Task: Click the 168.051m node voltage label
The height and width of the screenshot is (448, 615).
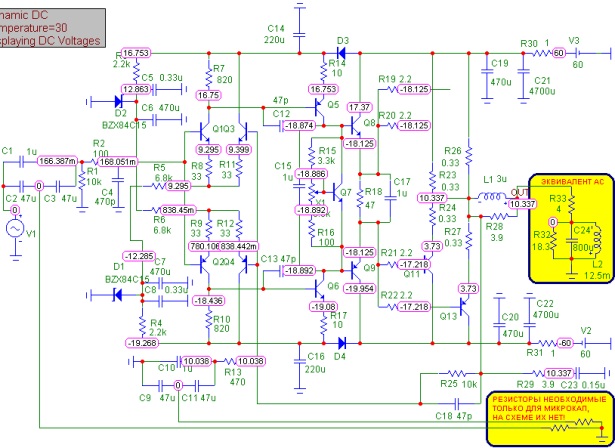Action: click(x=118, y=162)
